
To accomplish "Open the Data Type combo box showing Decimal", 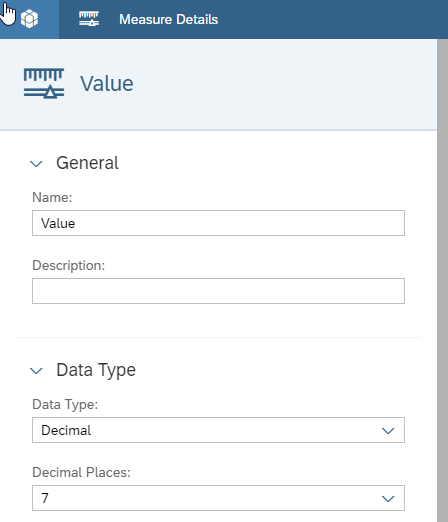I will (x=218, y=430).
